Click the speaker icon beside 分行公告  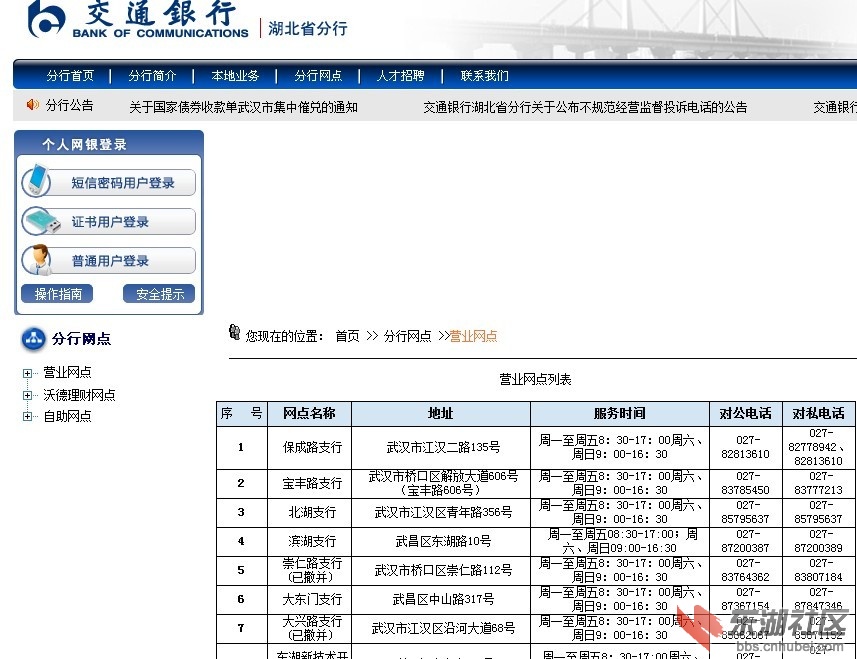point(33,104)
